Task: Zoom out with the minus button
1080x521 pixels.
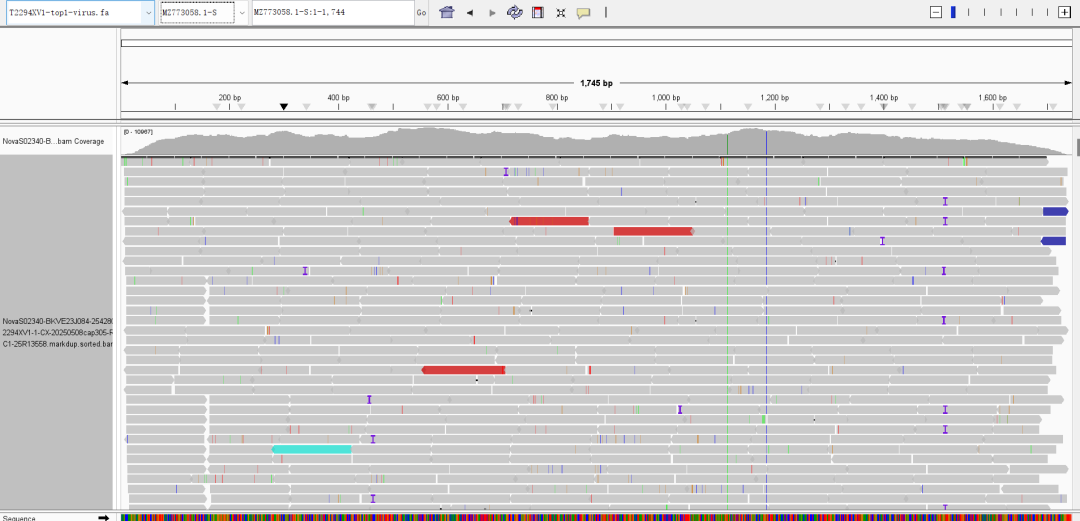Action: [x=936, y=12]
